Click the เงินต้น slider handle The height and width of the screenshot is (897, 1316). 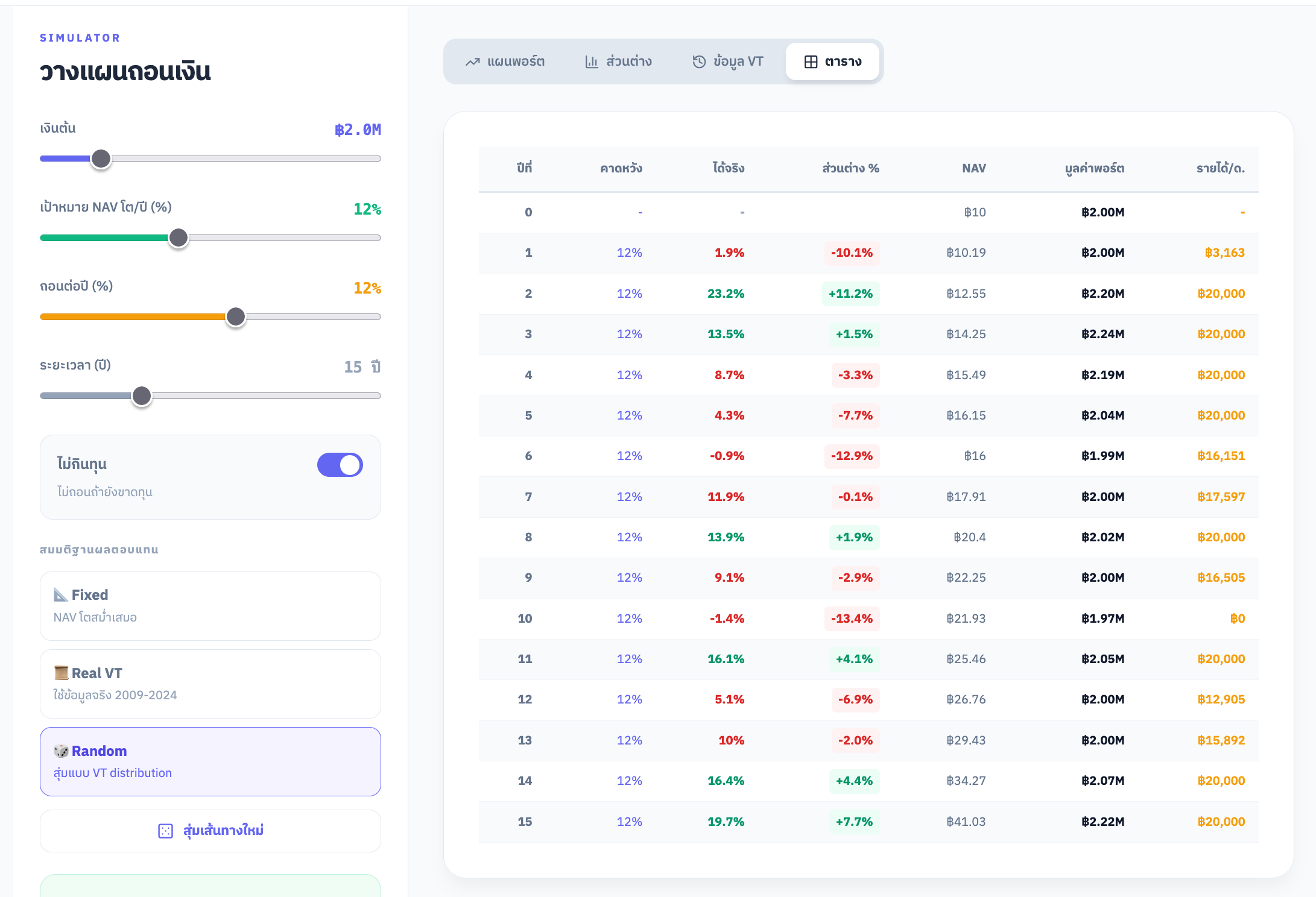[x=101, y=159]
